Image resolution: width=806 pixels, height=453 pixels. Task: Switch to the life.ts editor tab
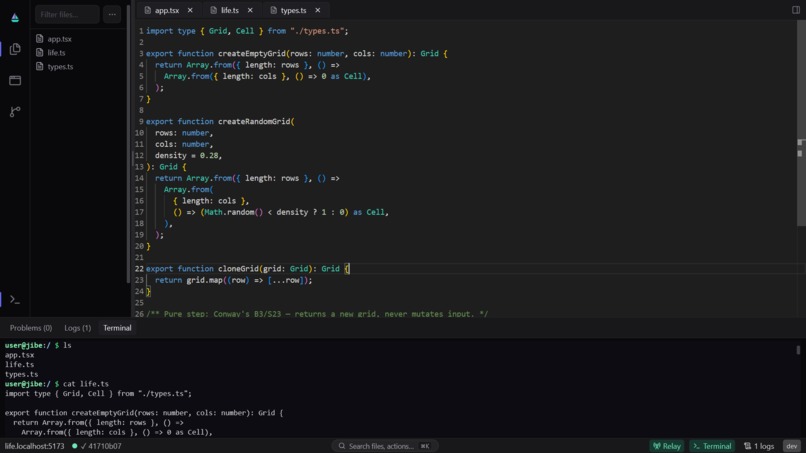(229, 10)
